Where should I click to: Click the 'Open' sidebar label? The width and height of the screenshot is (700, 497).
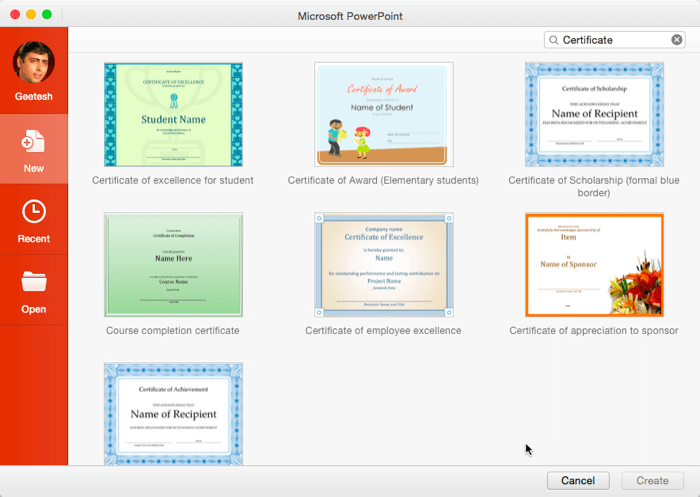(33, 309)
